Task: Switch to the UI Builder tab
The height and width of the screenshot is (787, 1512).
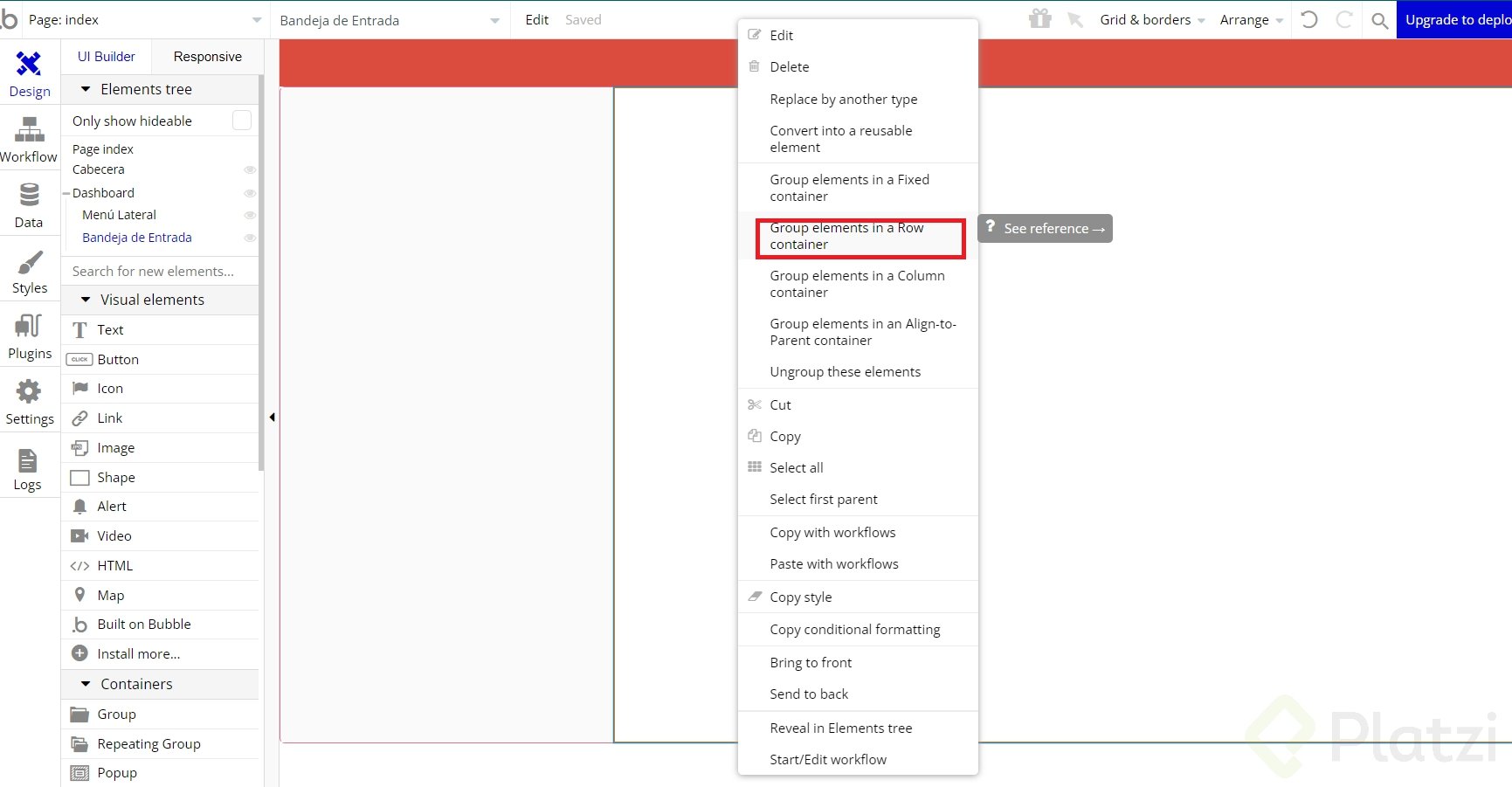Action: 107,57
